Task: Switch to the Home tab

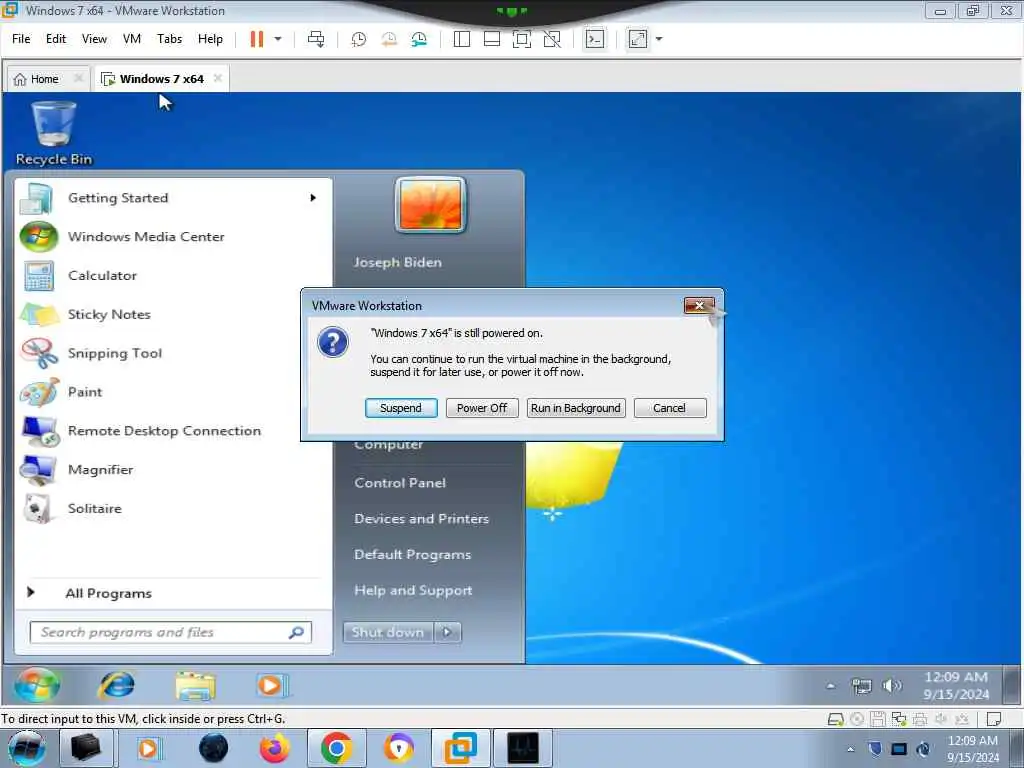Action: tap(44, 79)
